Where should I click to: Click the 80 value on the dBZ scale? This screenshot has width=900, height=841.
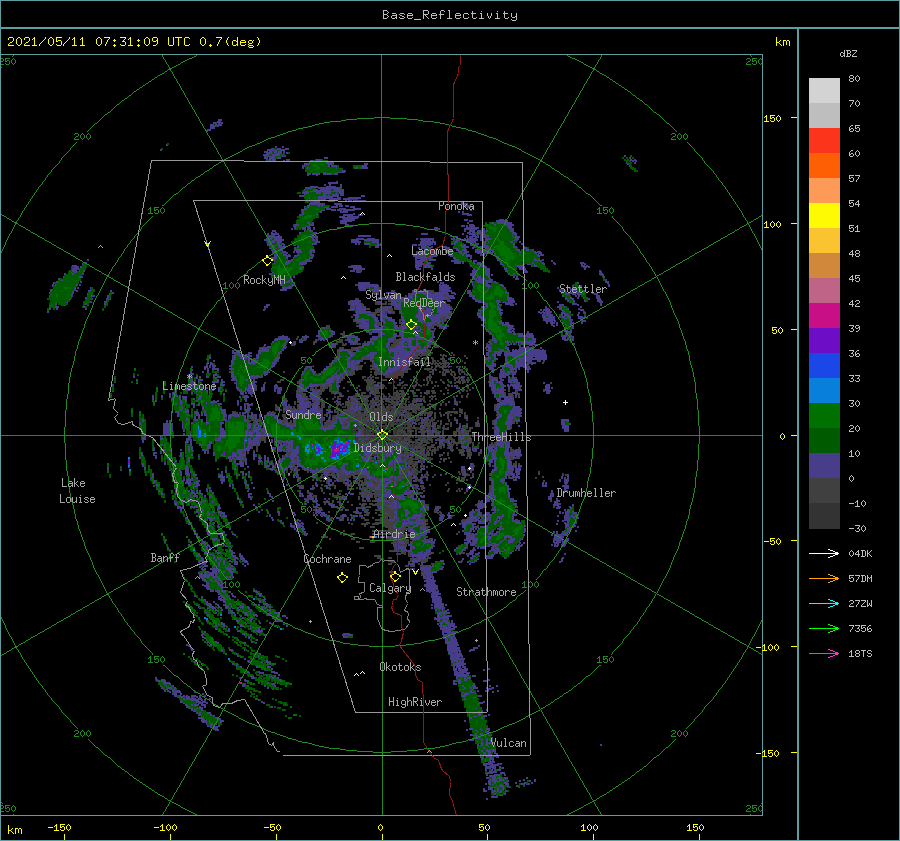[x=854, y=79]
